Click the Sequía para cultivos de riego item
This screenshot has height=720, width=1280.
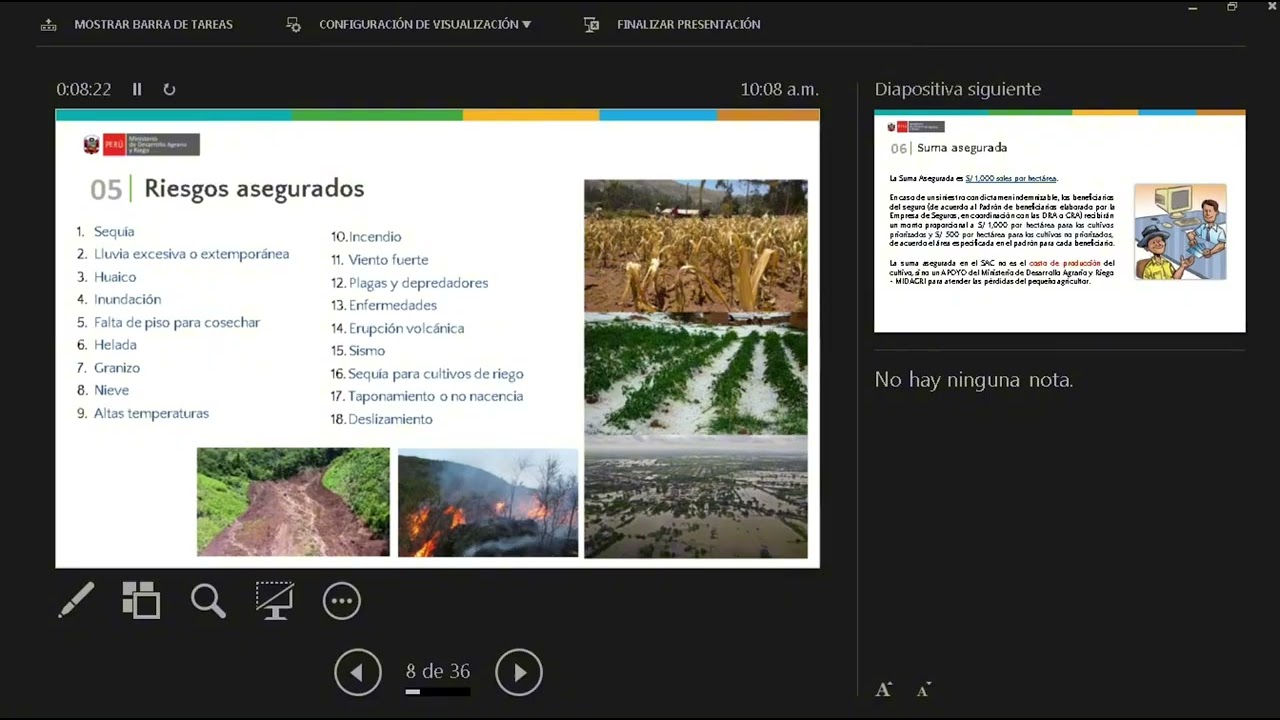(x=436, y=374)
